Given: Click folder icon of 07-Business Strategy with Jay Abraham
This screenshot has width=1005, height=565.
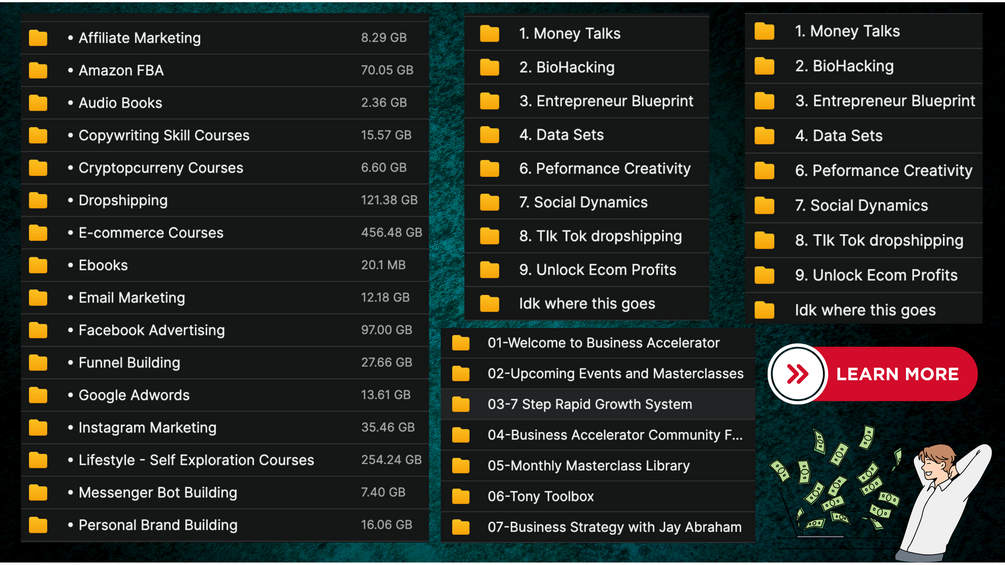Looking at the screenshot, I should tap(461, 527).
